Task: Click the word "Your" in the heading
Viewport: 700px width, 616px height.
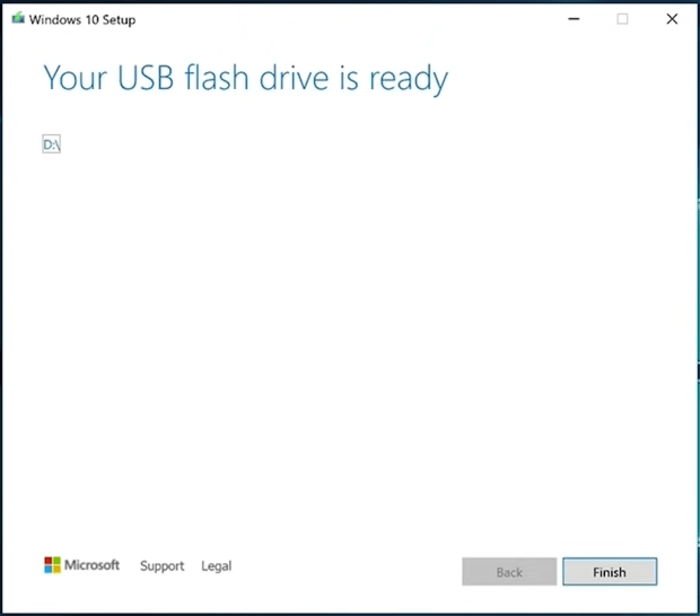Action: coord(75,78)
